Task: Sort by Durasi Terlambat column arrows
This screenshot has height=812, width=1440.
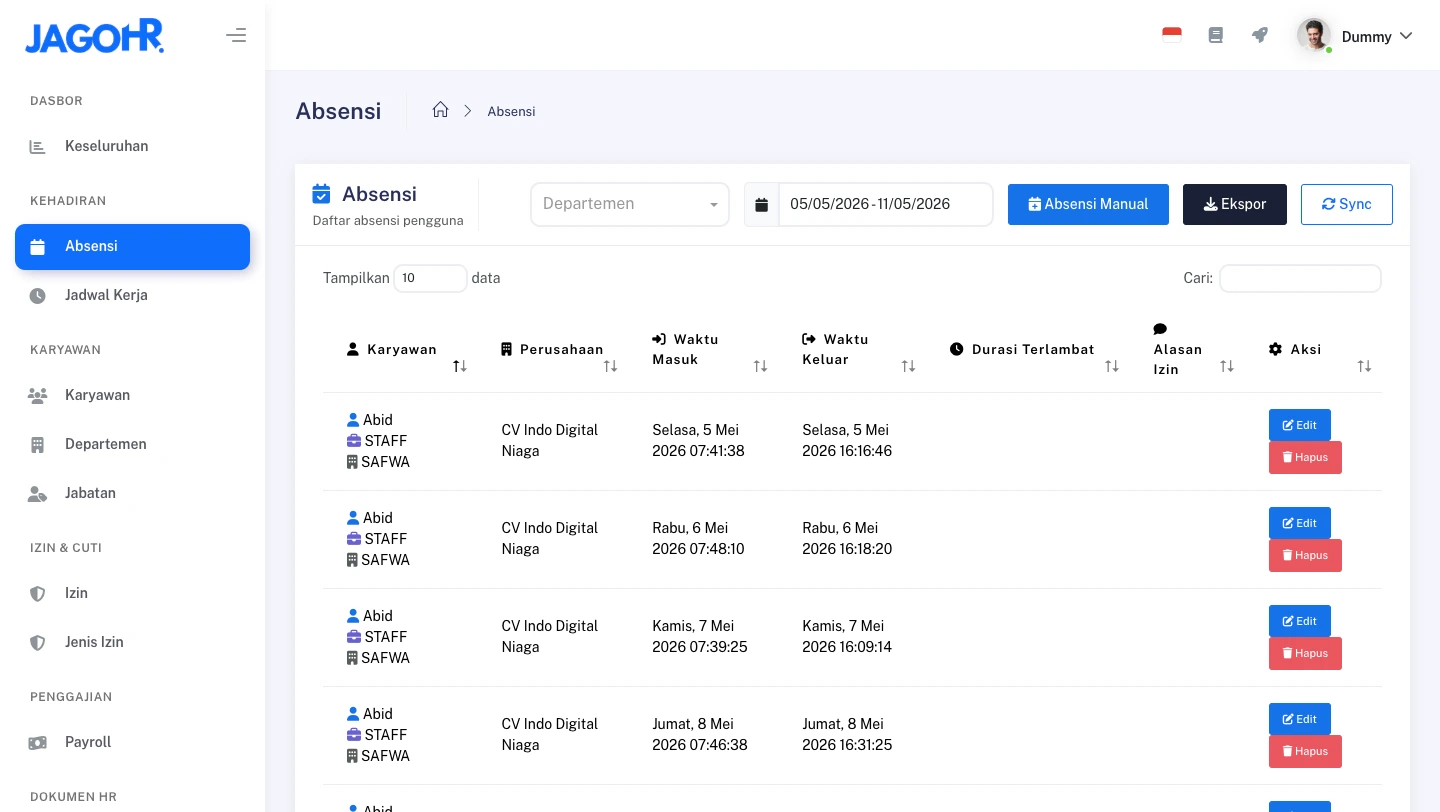Action: (x=1111, y=366)
